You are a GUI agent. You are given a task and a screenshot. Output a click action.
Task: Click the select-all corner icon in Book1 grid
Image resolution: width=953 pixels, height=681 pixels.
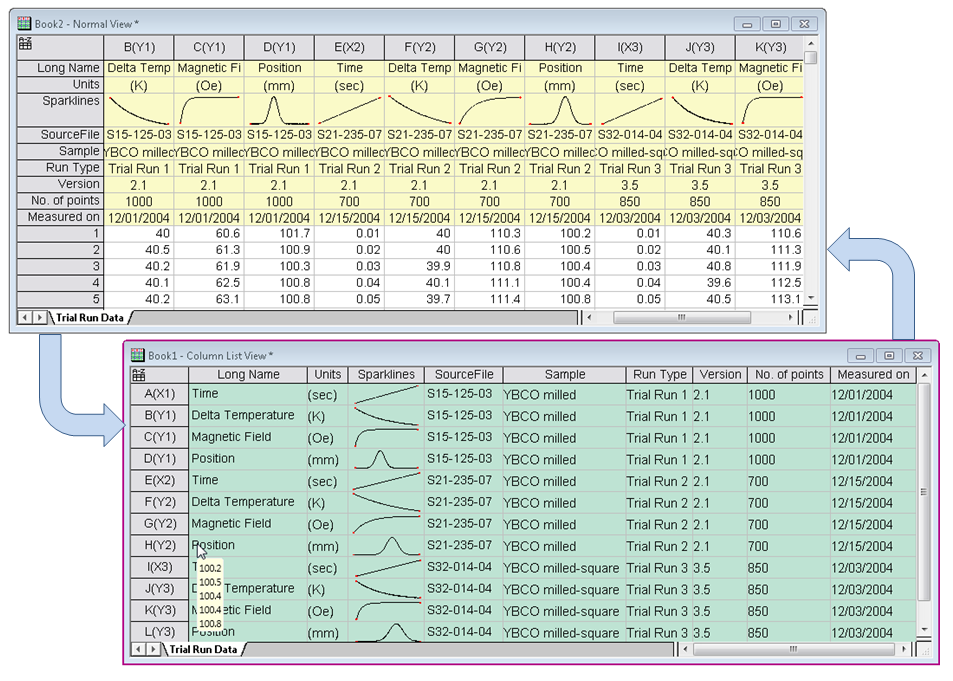(138, 374)
